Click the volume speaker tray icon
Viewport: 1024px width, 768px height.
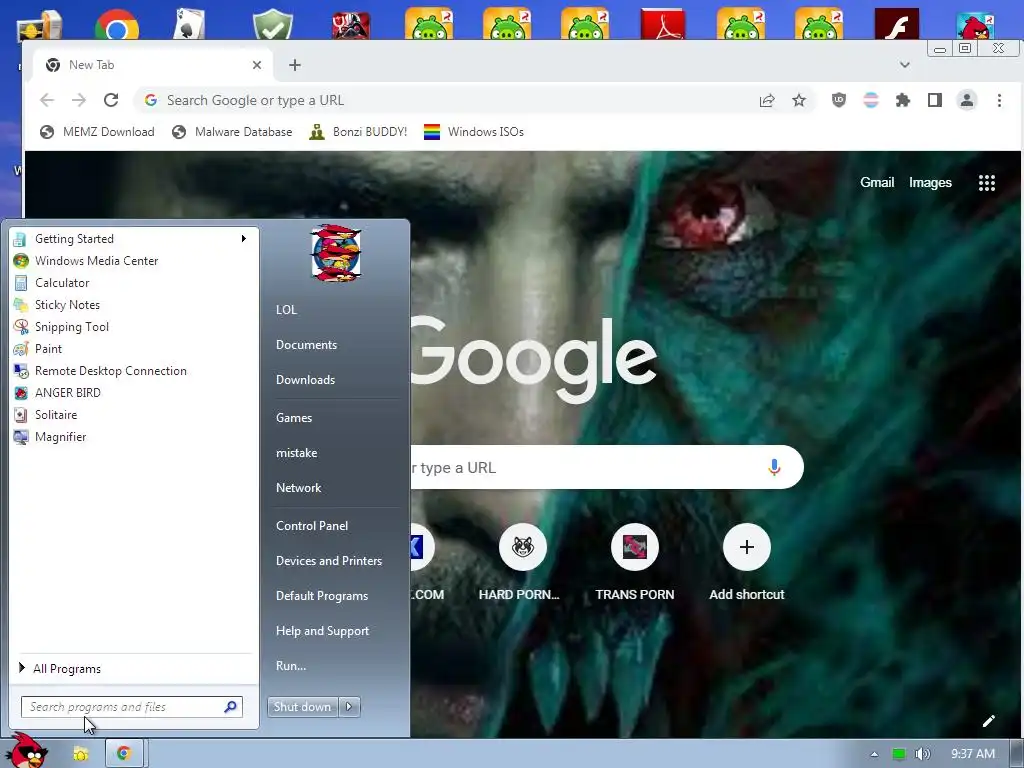tap(922, 754)
